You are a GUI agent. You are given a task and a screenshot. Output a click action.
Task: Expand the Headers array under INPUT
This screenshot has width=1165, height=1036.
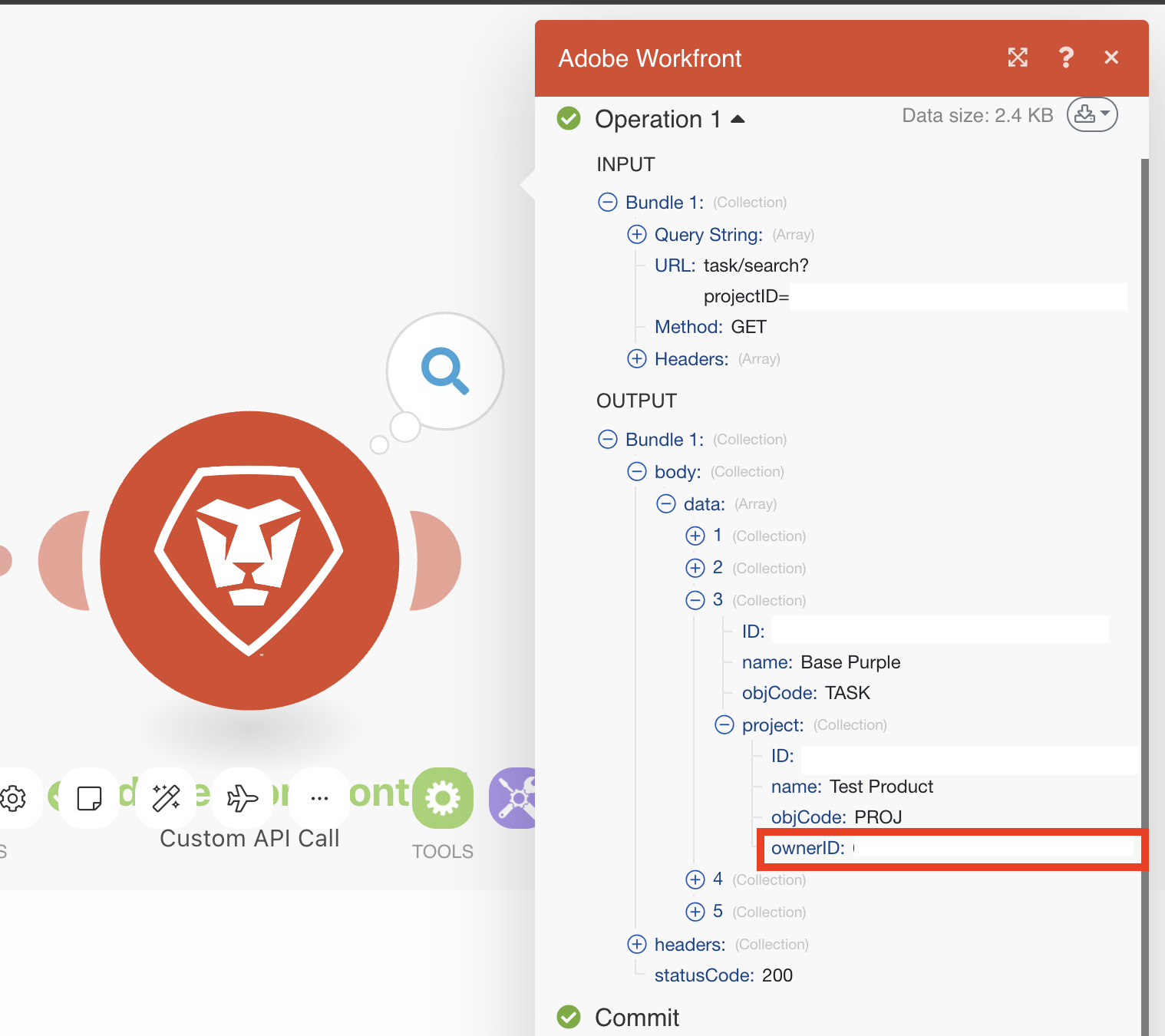[x=637, y=358]
